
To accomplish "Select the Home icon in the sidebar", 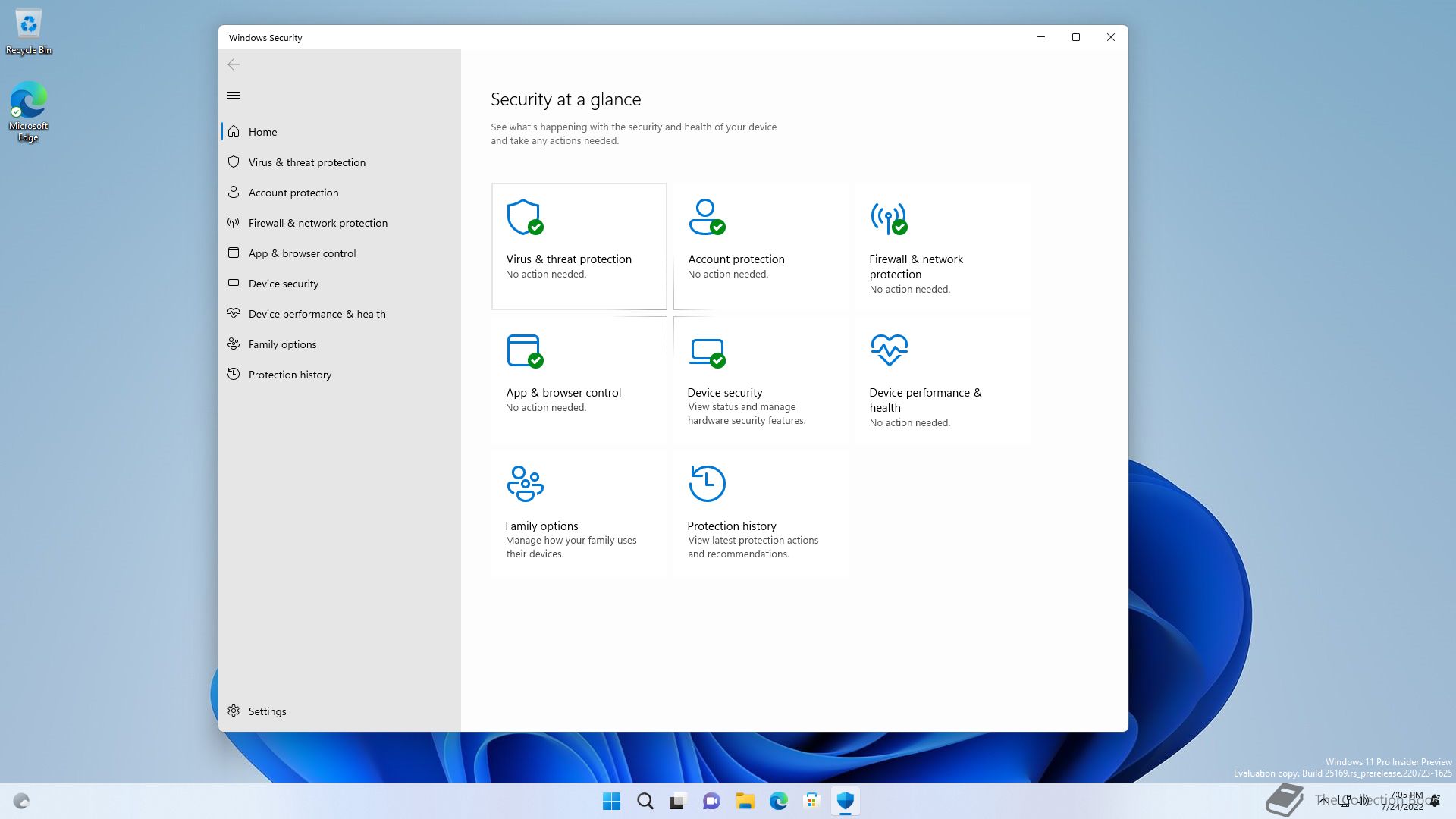I will click(234, 131).
